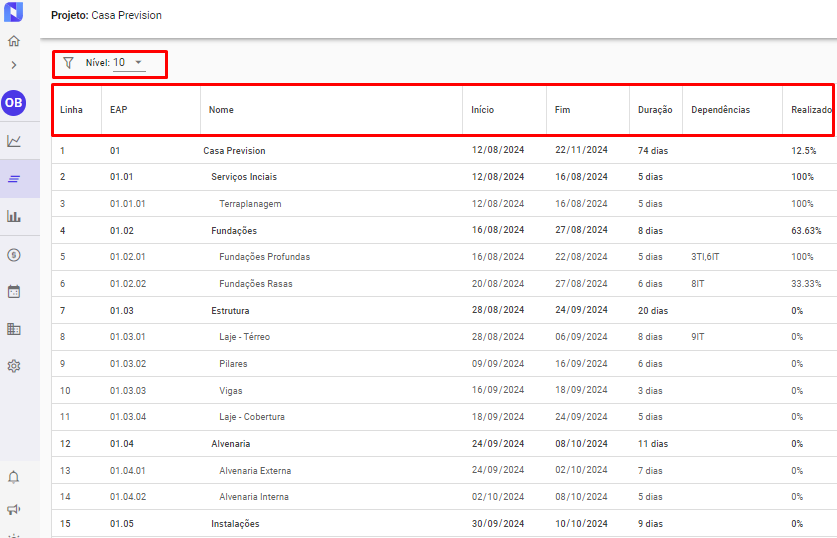The image size is (837, 538).
Task: Click the filter funnel icon
Action: (68, 63)
